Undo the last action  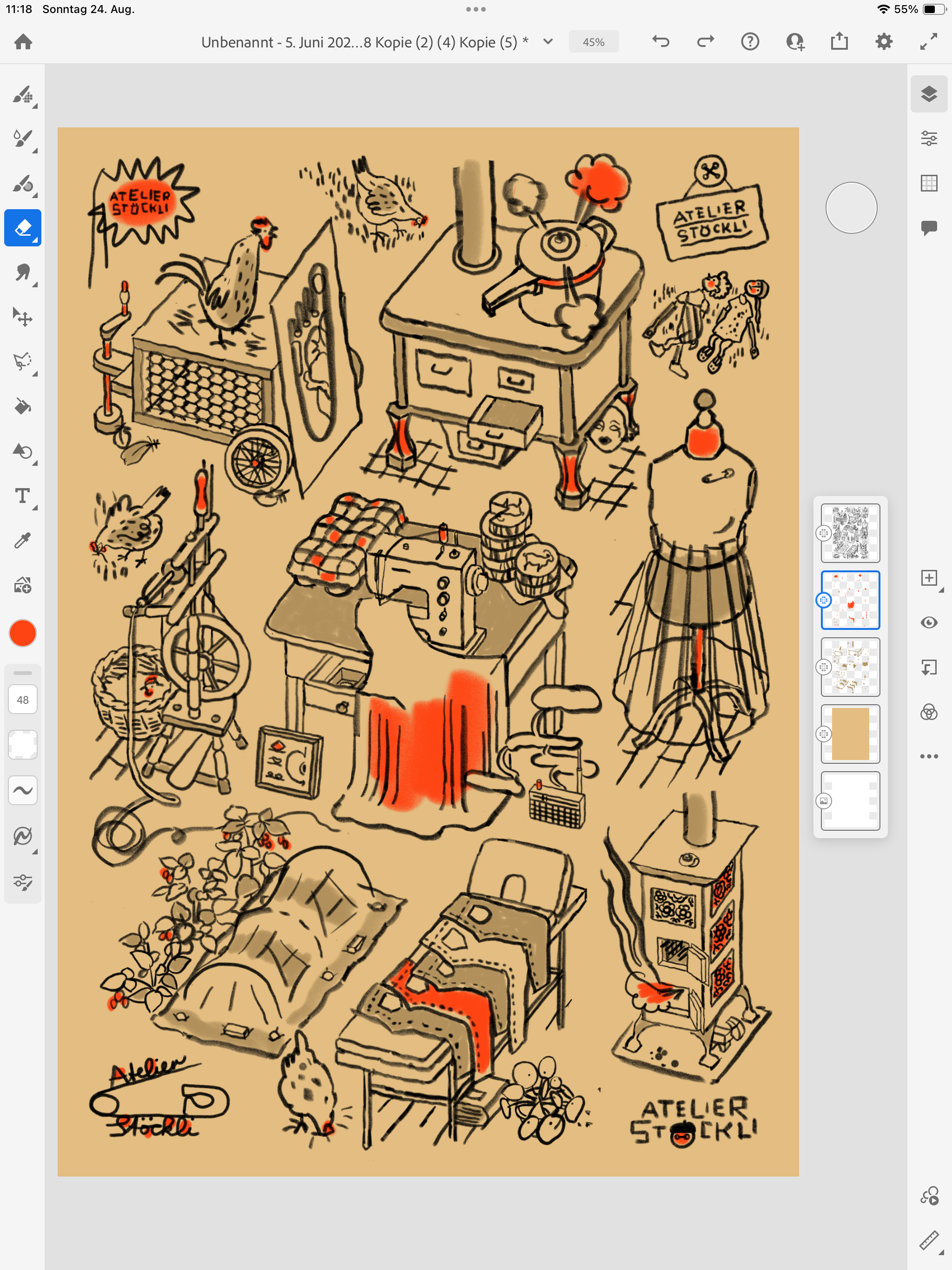661,41
